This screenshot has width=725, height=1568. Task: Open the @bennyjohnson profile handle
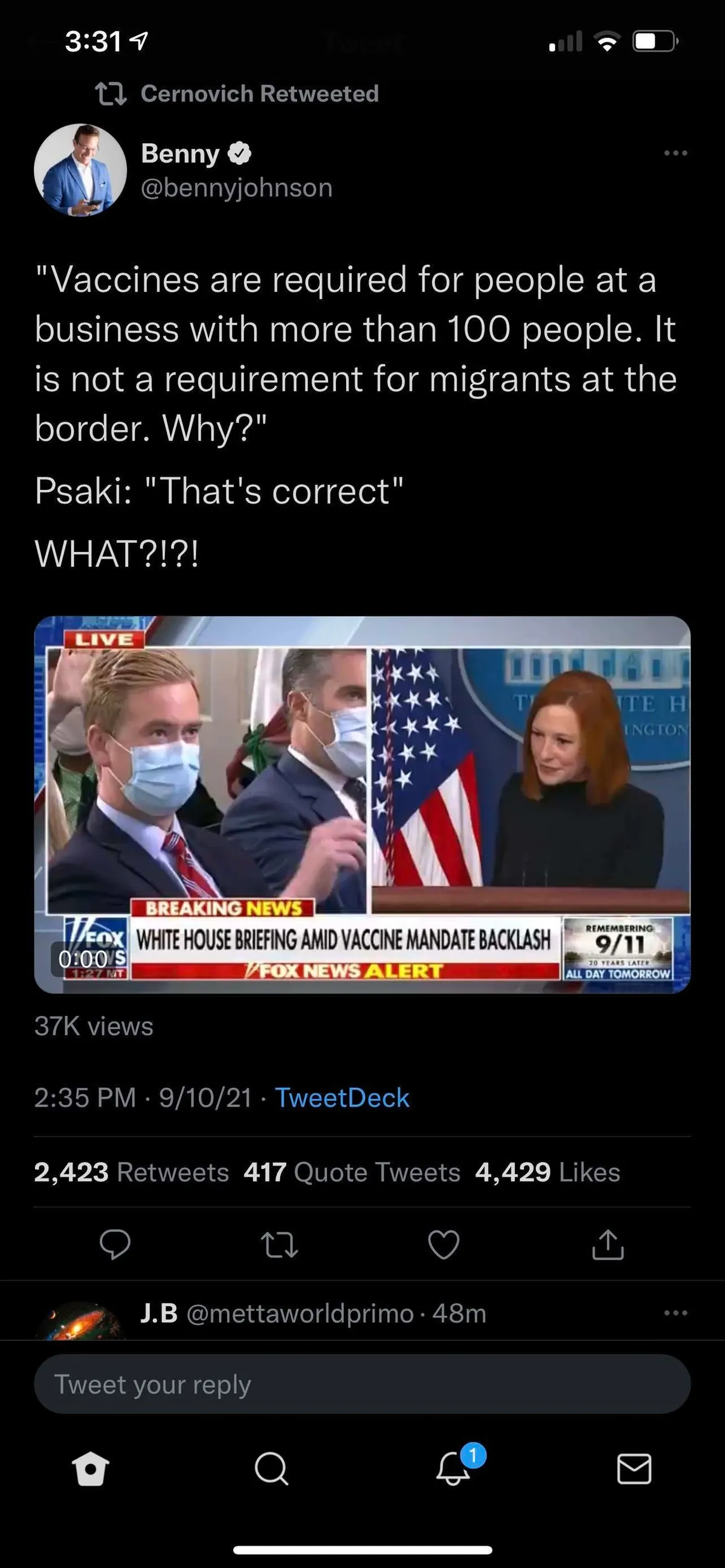[x=237, y=188]
